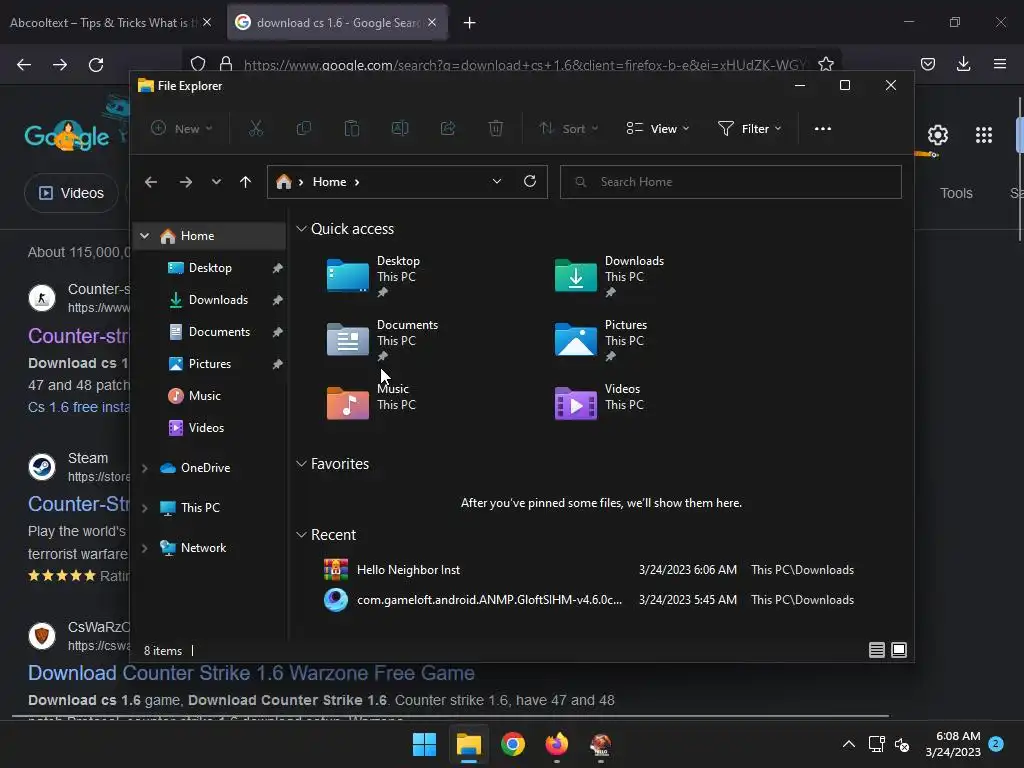
Task: Open the three-dot See more menu
Action: [x=823, y=129]
